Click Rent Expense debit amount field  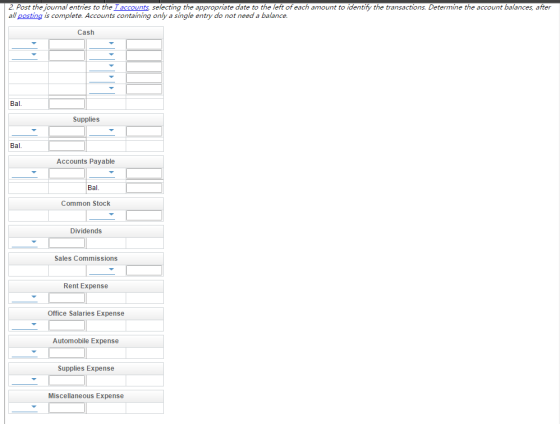67,298
